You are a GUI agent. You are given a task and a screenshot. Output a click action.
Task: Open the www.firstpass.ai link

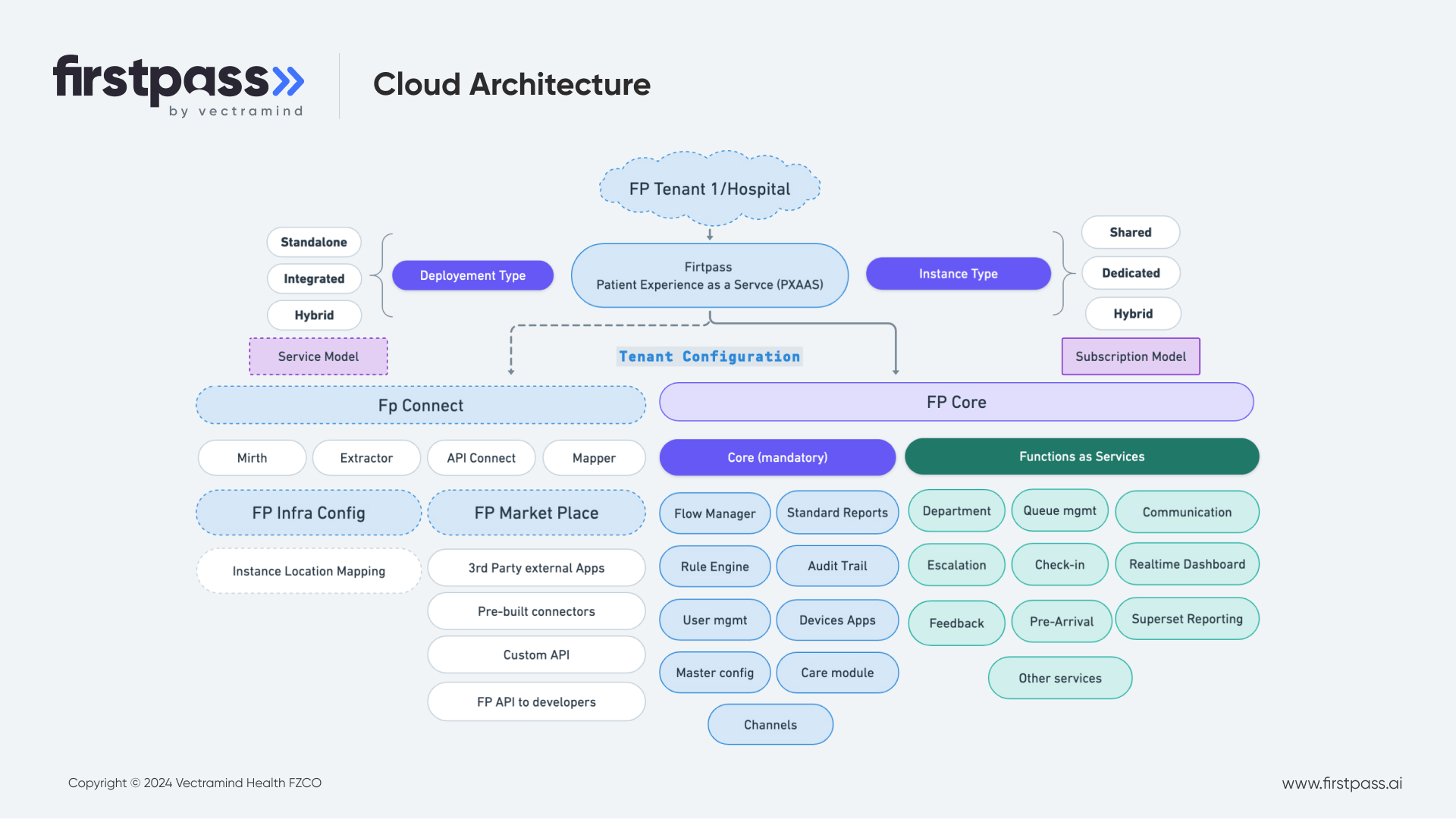(1341, 783)
